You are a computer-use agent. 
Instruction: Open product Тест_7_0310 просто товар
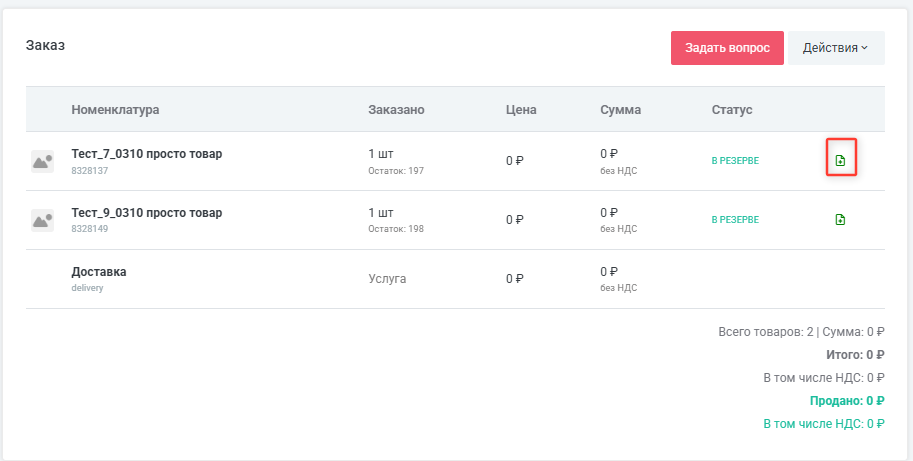[x=147, y=154]
